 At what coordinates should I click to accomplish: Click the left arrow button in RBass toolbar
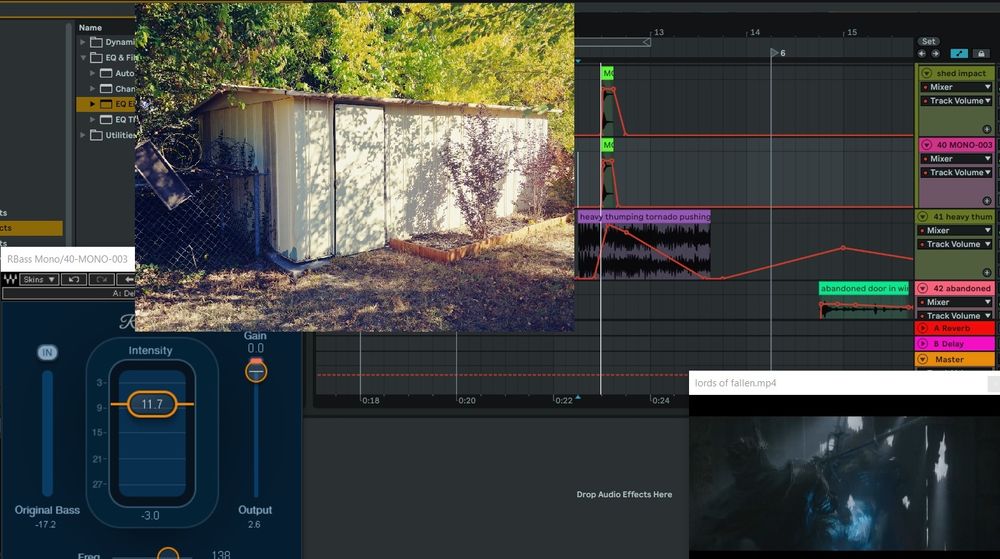[x=126, y=279]
